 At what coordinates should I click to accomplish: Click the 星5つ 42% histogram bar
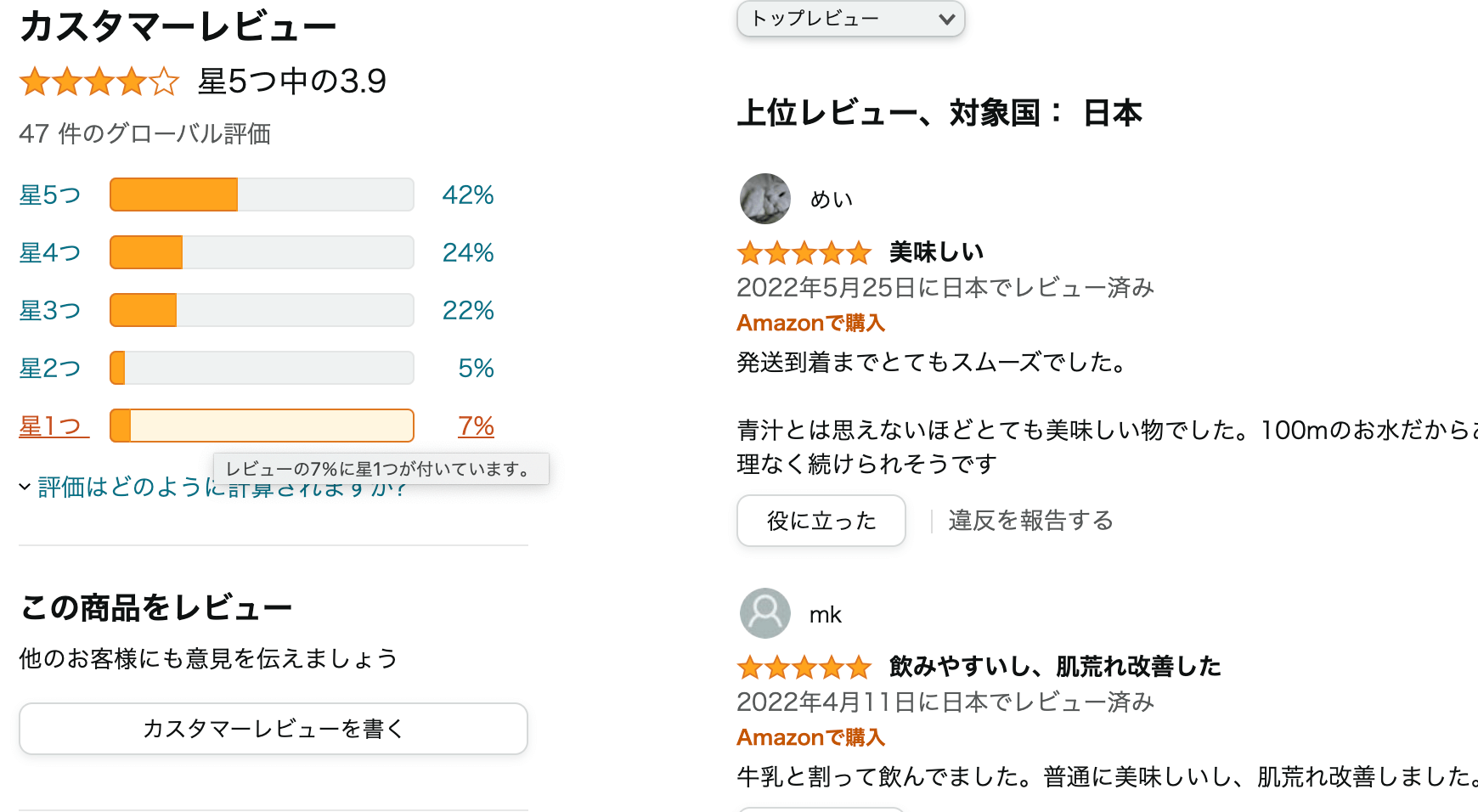point(262,195)
